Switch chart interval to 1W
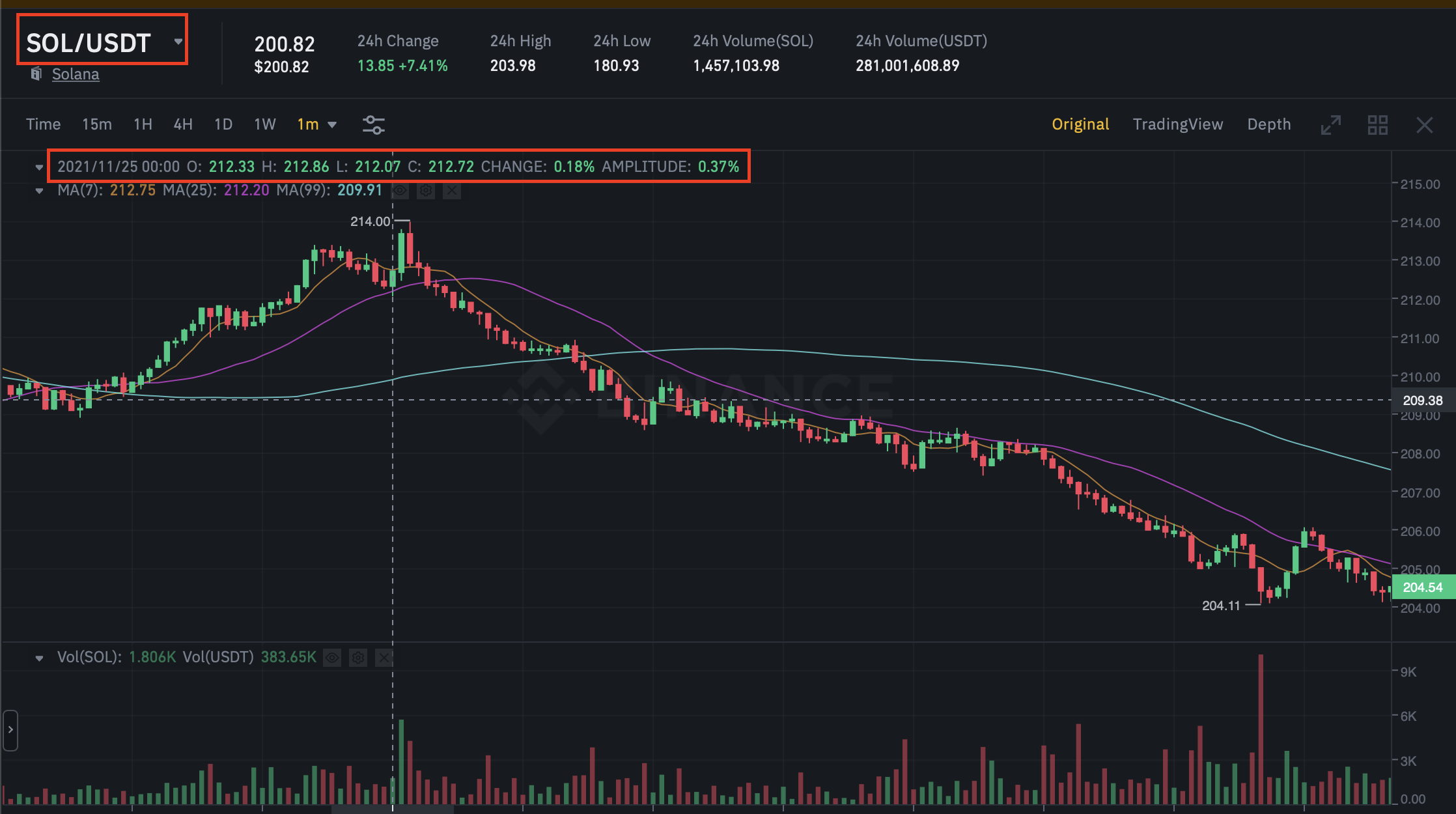The image size is (1456, 814). (264, 124)
